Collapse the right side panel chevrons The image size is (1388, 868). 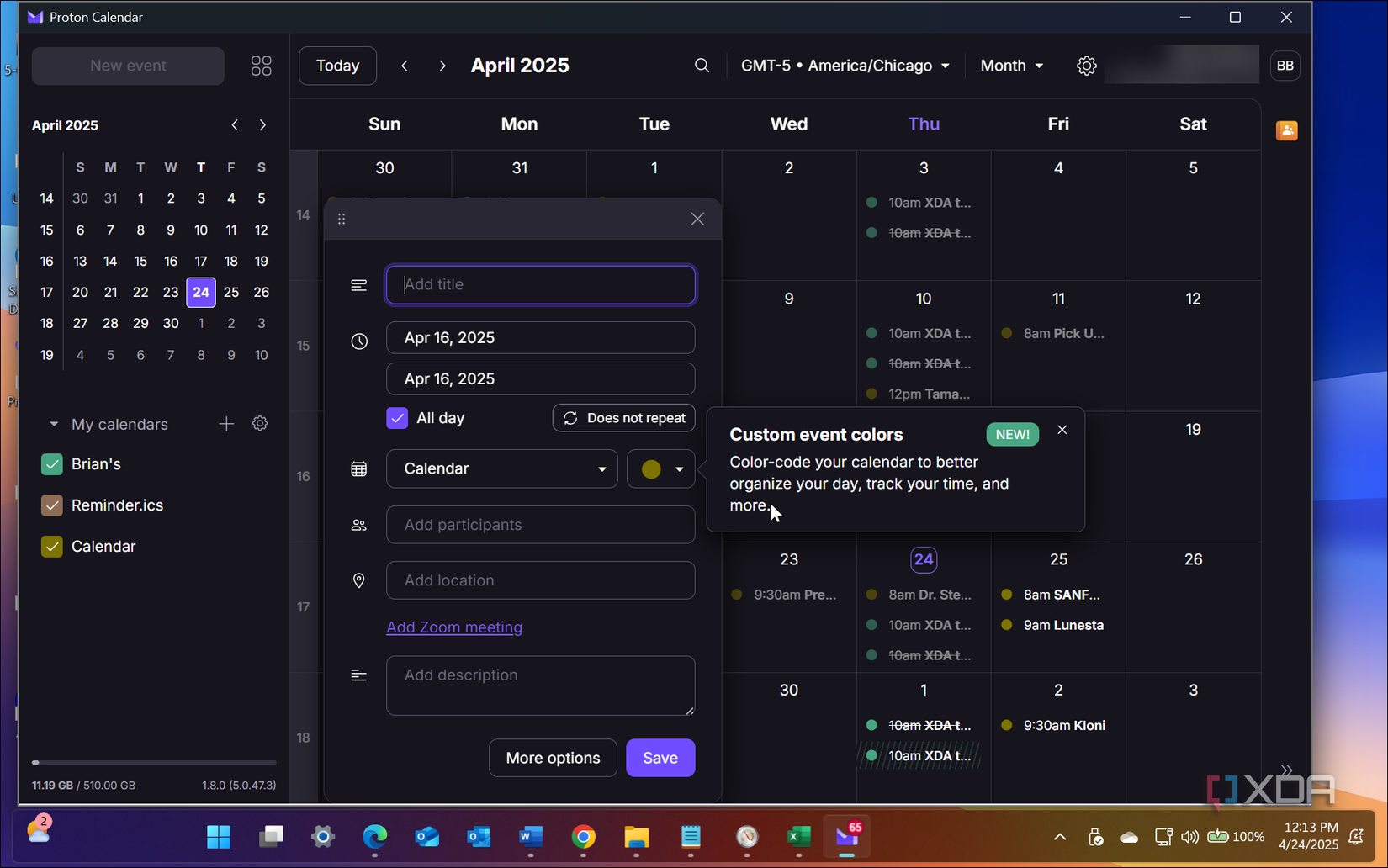1286,770
